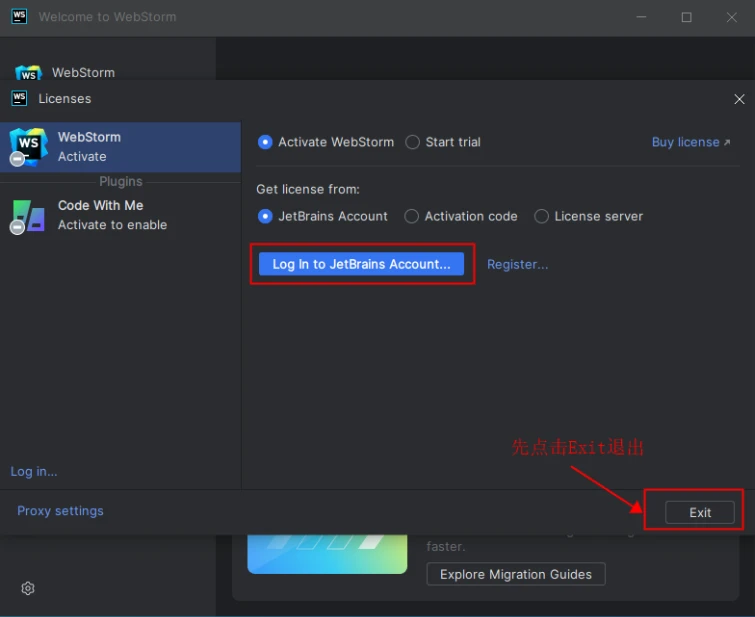Open the Buy license link
This screenshot has height=617, width=755.
tap(691, 142)
